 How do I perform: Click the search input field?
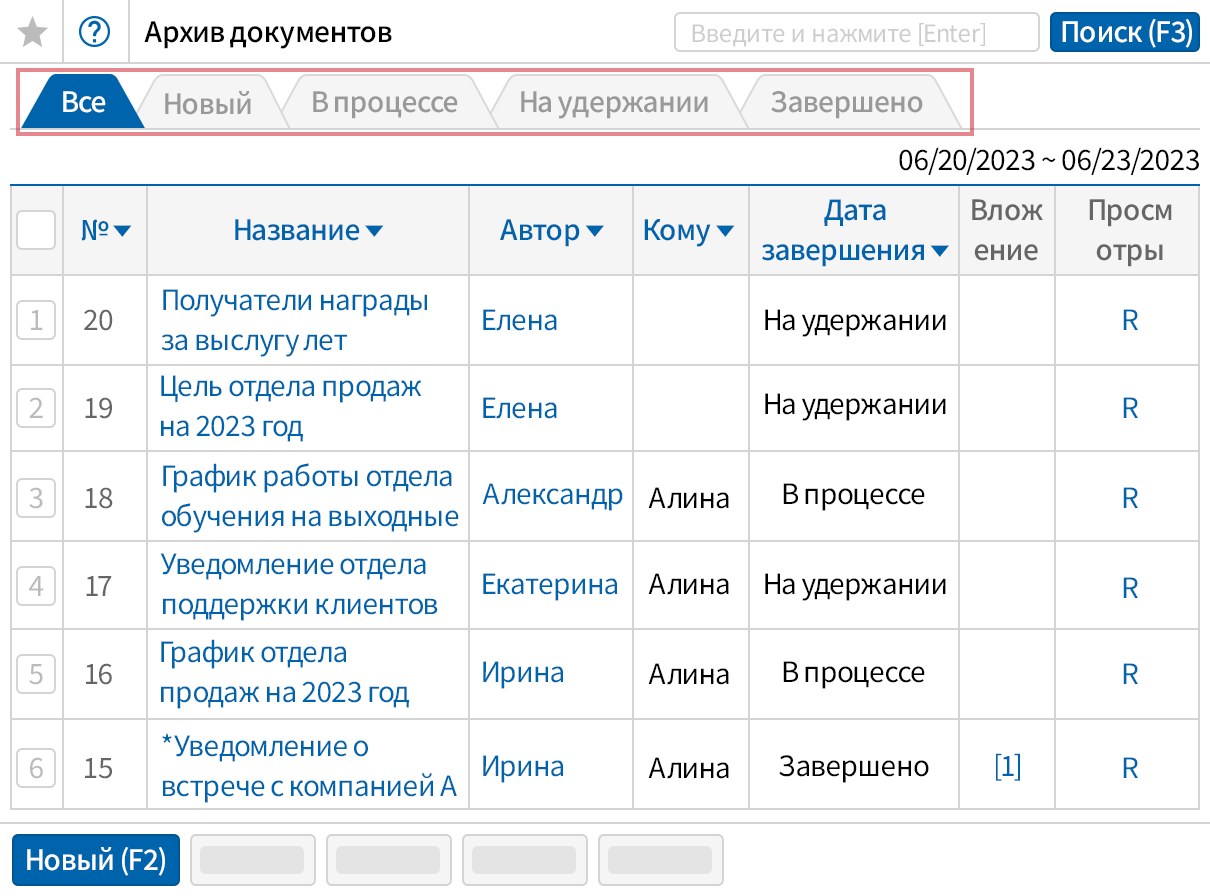855,31
